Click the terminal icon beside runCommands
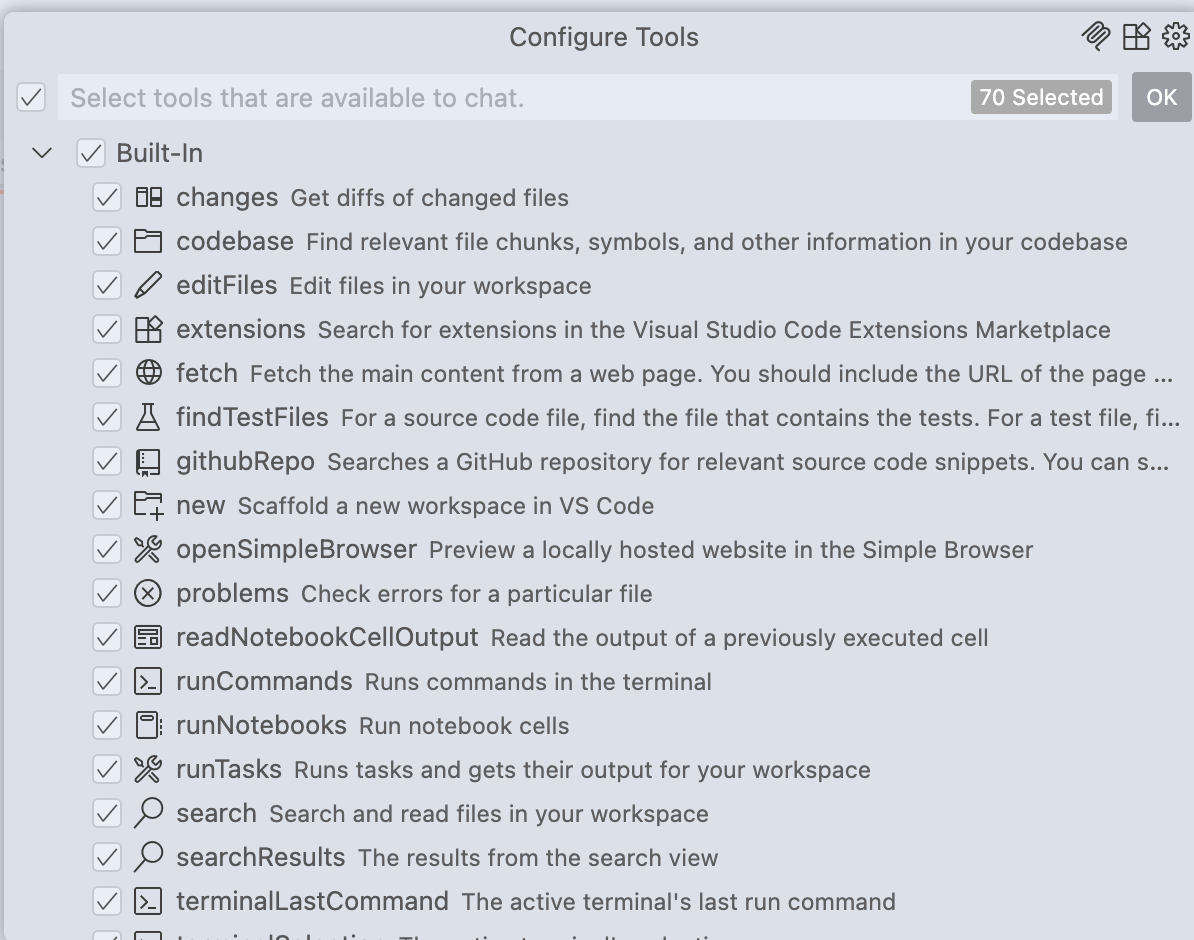The image size is (1194, 940). [x=148, y=682]
